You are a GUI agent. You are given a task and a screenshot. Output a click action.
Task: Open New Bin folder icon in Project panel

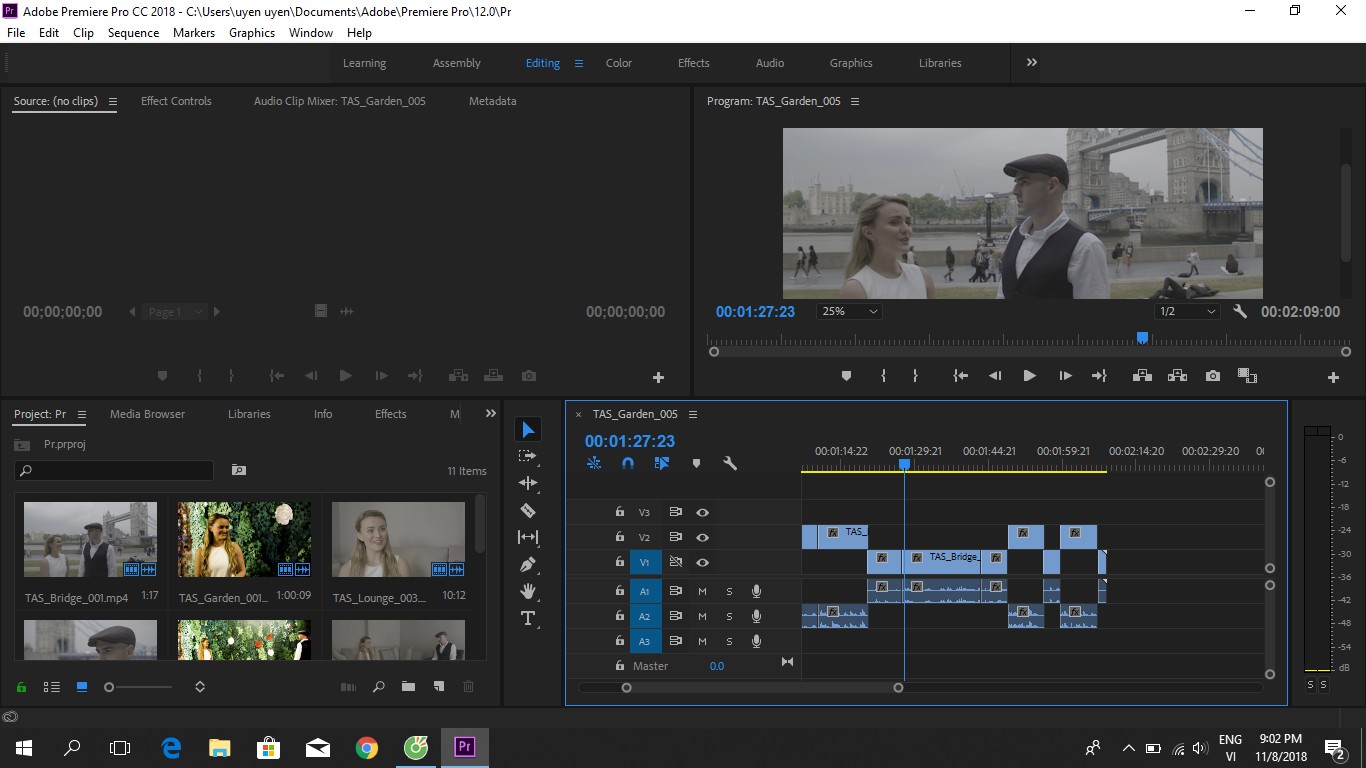[x=408, y=687]
